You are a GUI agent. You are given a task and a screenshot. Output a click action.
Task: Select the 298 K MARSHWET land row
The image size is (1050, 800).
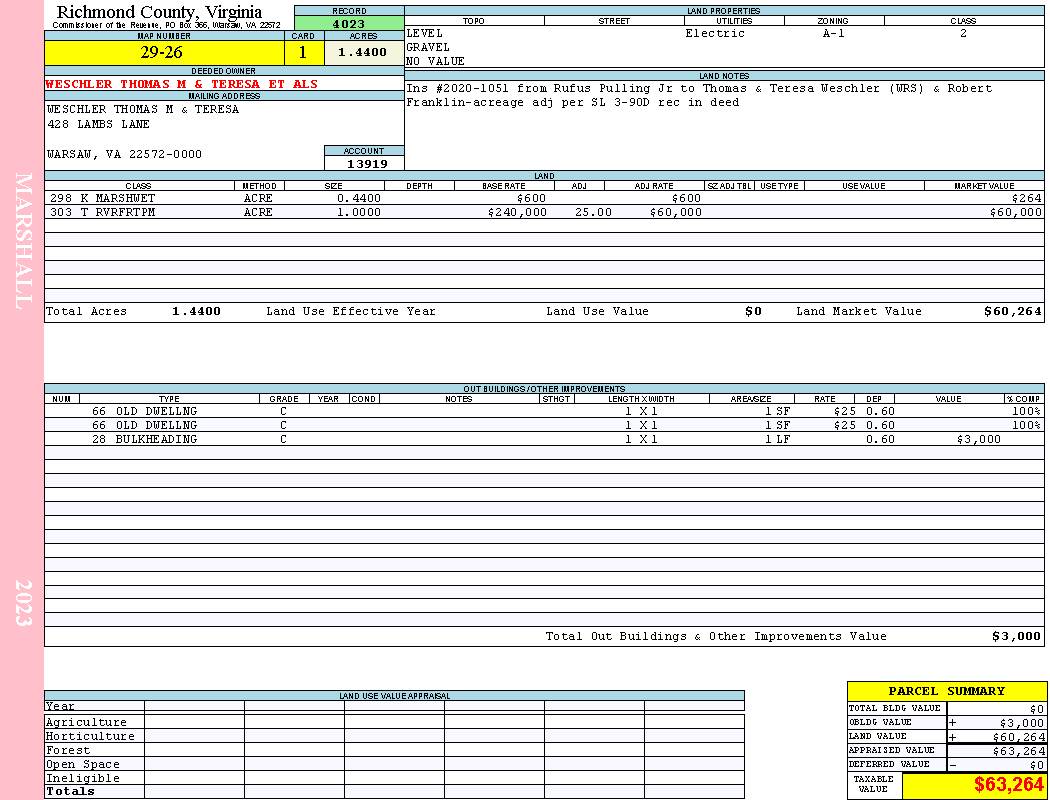pyautogui.click(x=544, y=198)
